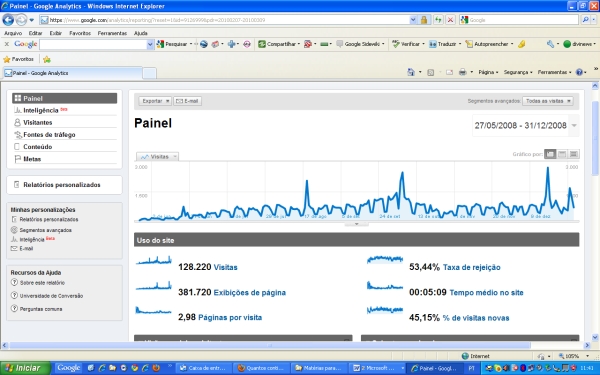
Task: Click Universidade de Conversão help link
Action: coord(51,296)
